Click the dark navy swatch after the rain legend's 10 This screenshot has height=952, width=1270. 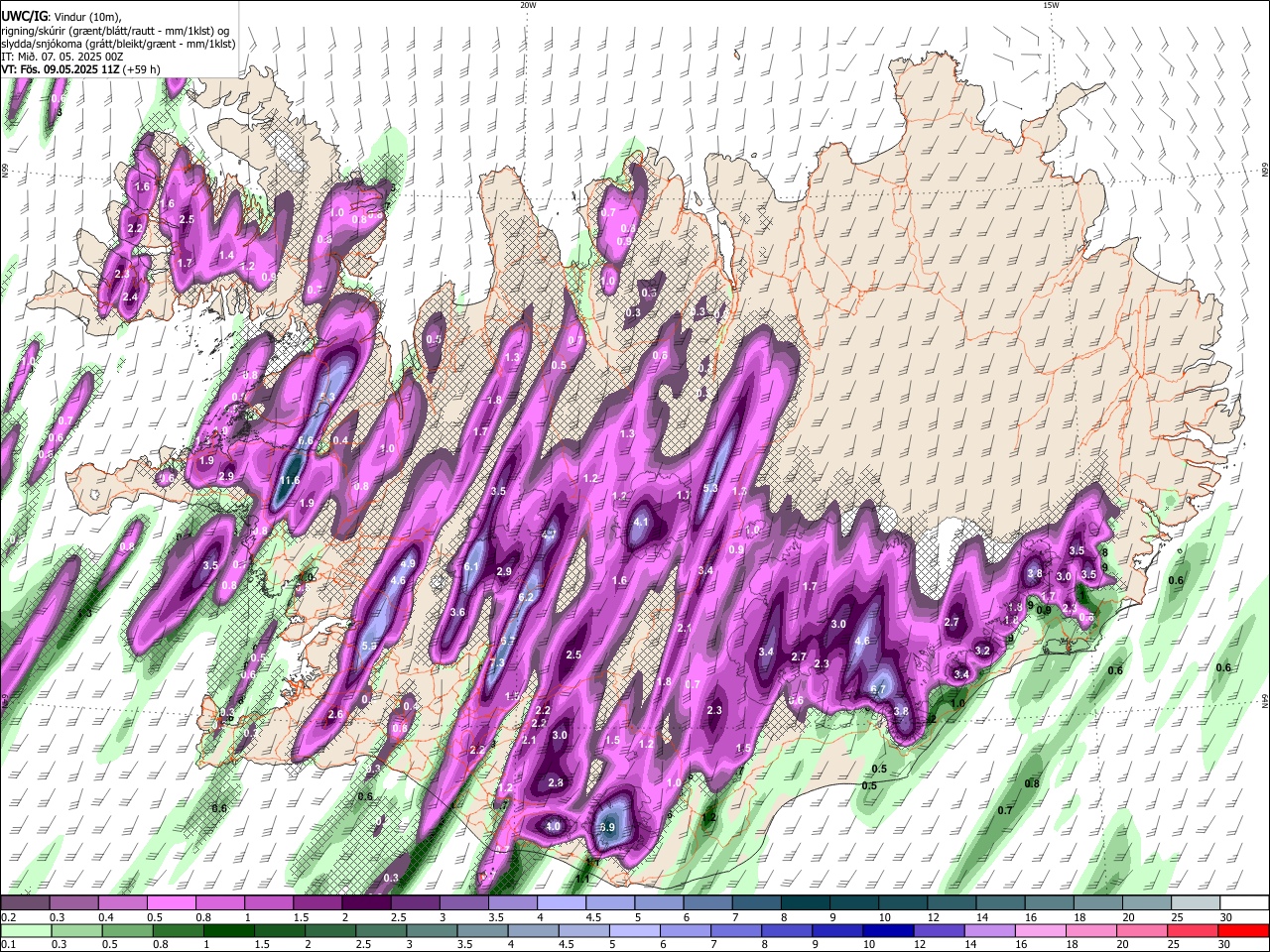point(886,930)
